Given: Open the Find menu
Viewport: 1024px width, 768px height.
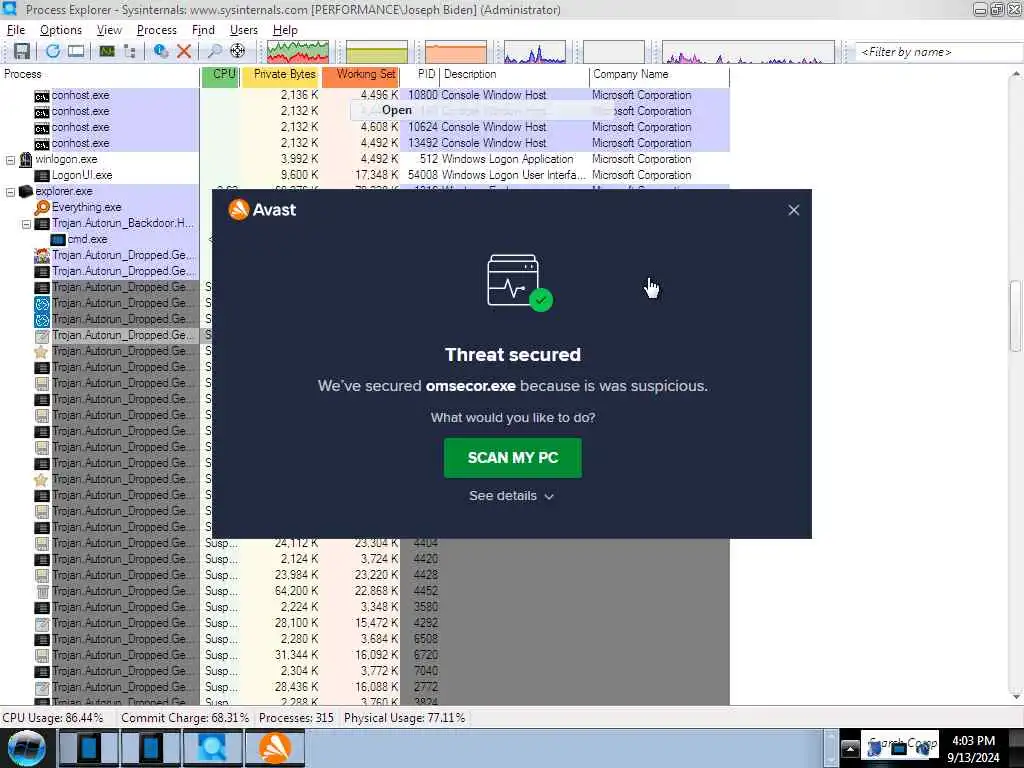Looking at the screenshot, I should tap(203, 30).
